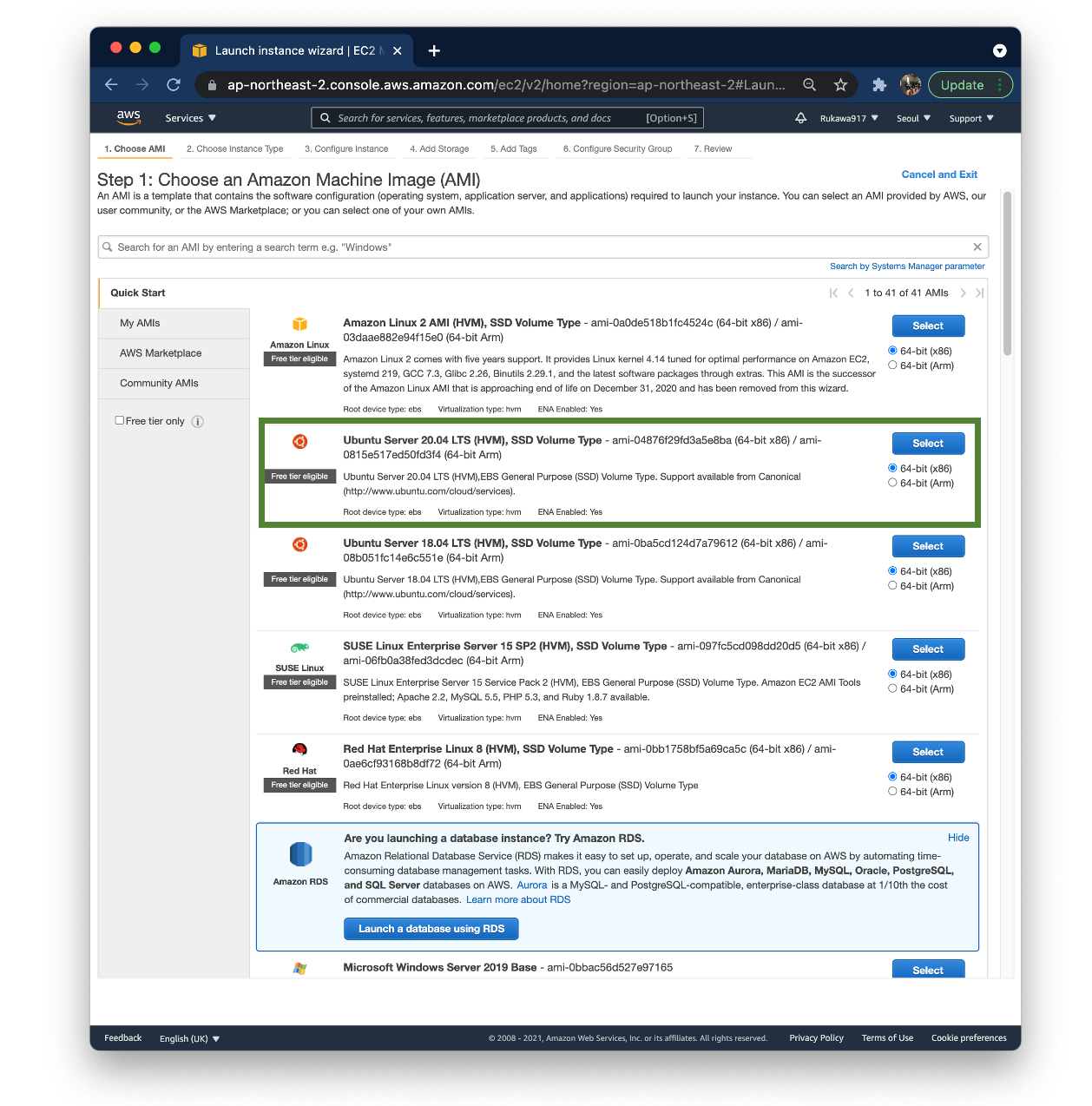Viewport: 1092px width, 1106px height.
Task: Select 64-bit (Arm) for SUSE Linux Enterprise
Action: point(892,688)
